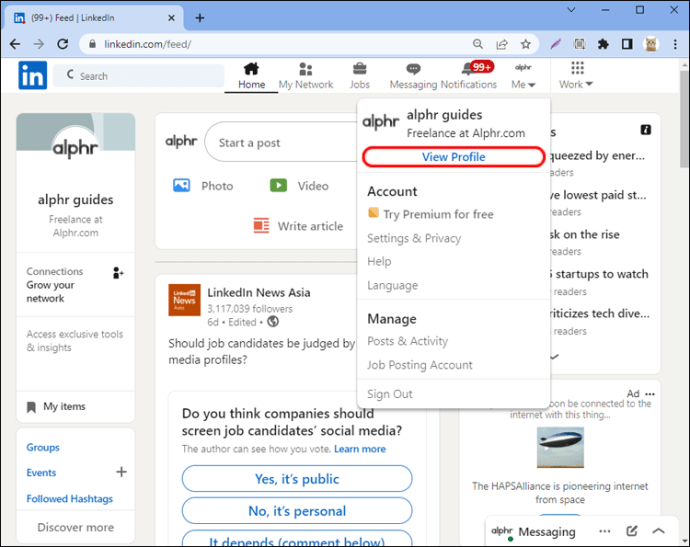Viewport: 690px width, 547px height.
Task: Click the startups to watch news headline
Action: (599, 274)
